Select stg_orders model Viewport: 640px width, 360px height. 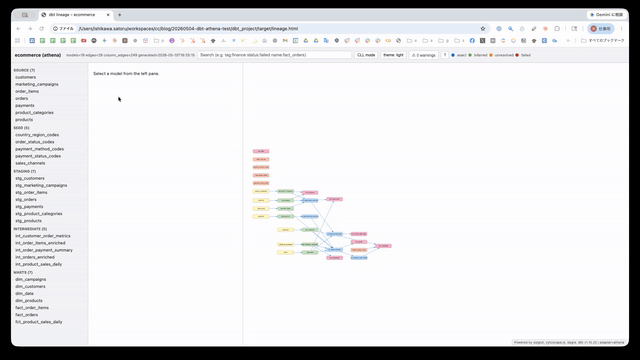point(26,200)
